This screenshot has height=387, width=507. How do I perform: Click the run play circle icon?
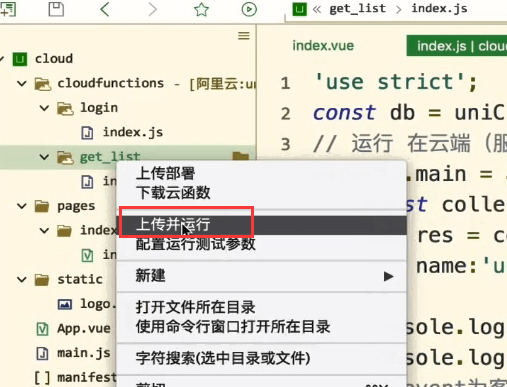tap(249, 9)
